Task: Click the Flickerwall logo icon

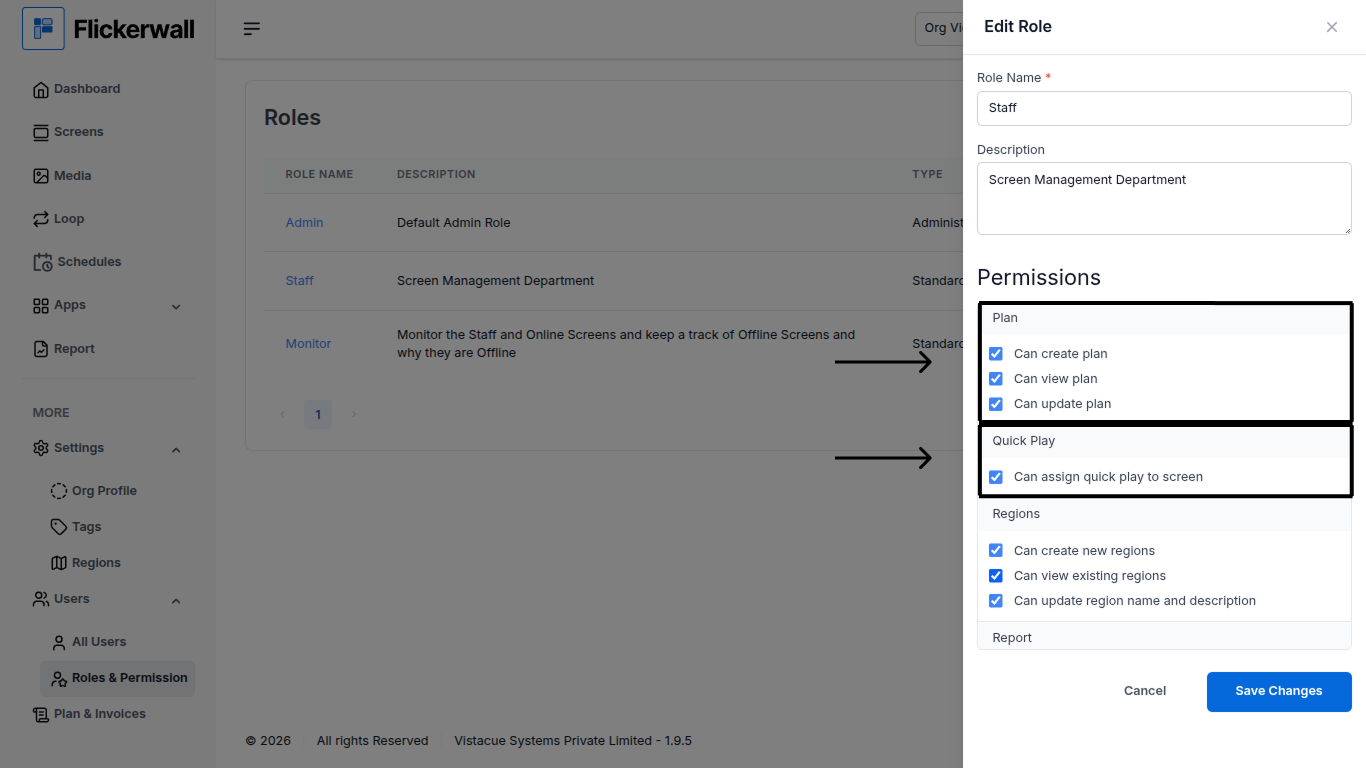Action: (x=43, y=29)
